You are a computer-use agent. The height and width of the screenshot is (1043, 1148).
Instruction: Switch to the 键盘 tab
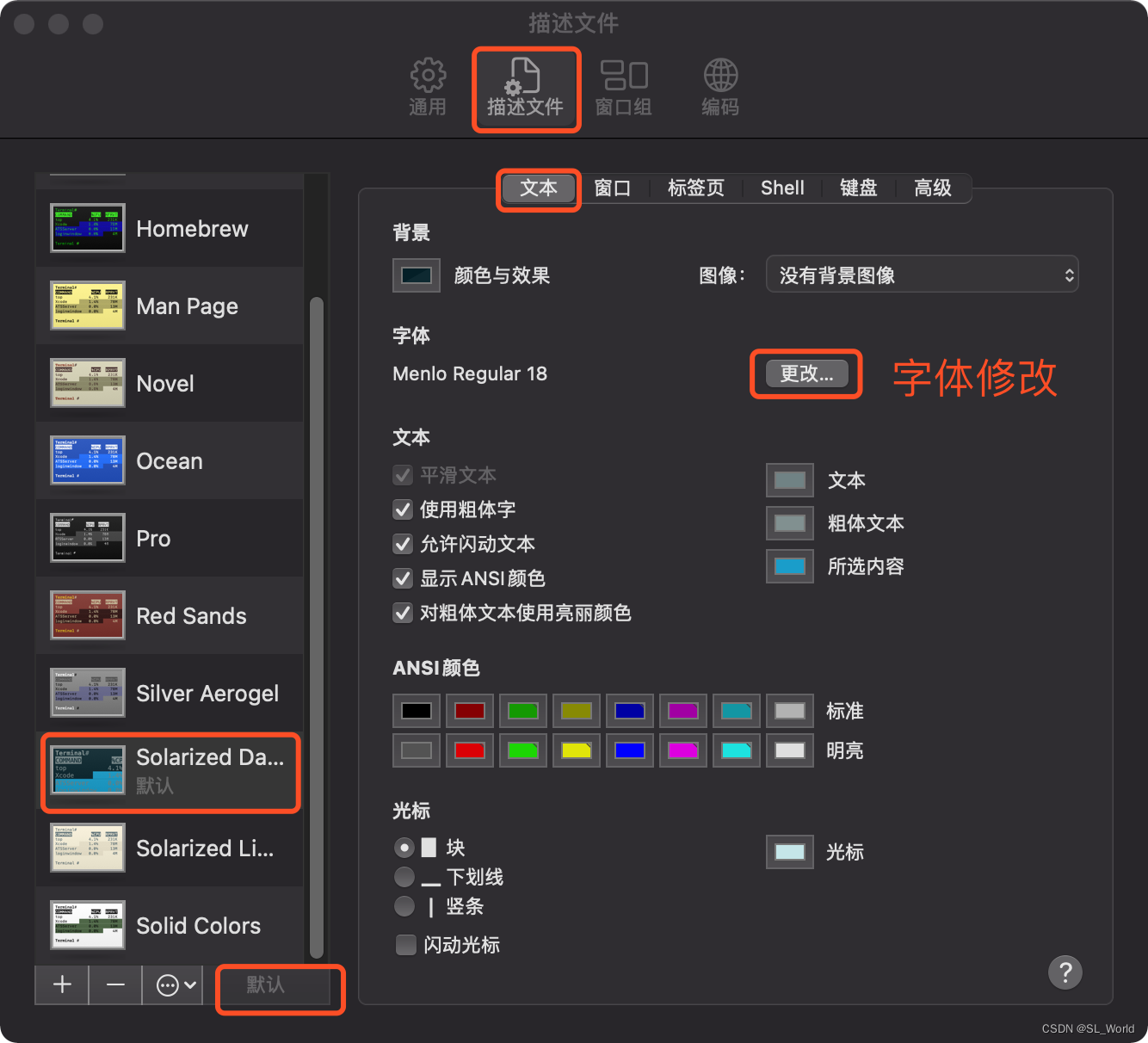(858, 188)
